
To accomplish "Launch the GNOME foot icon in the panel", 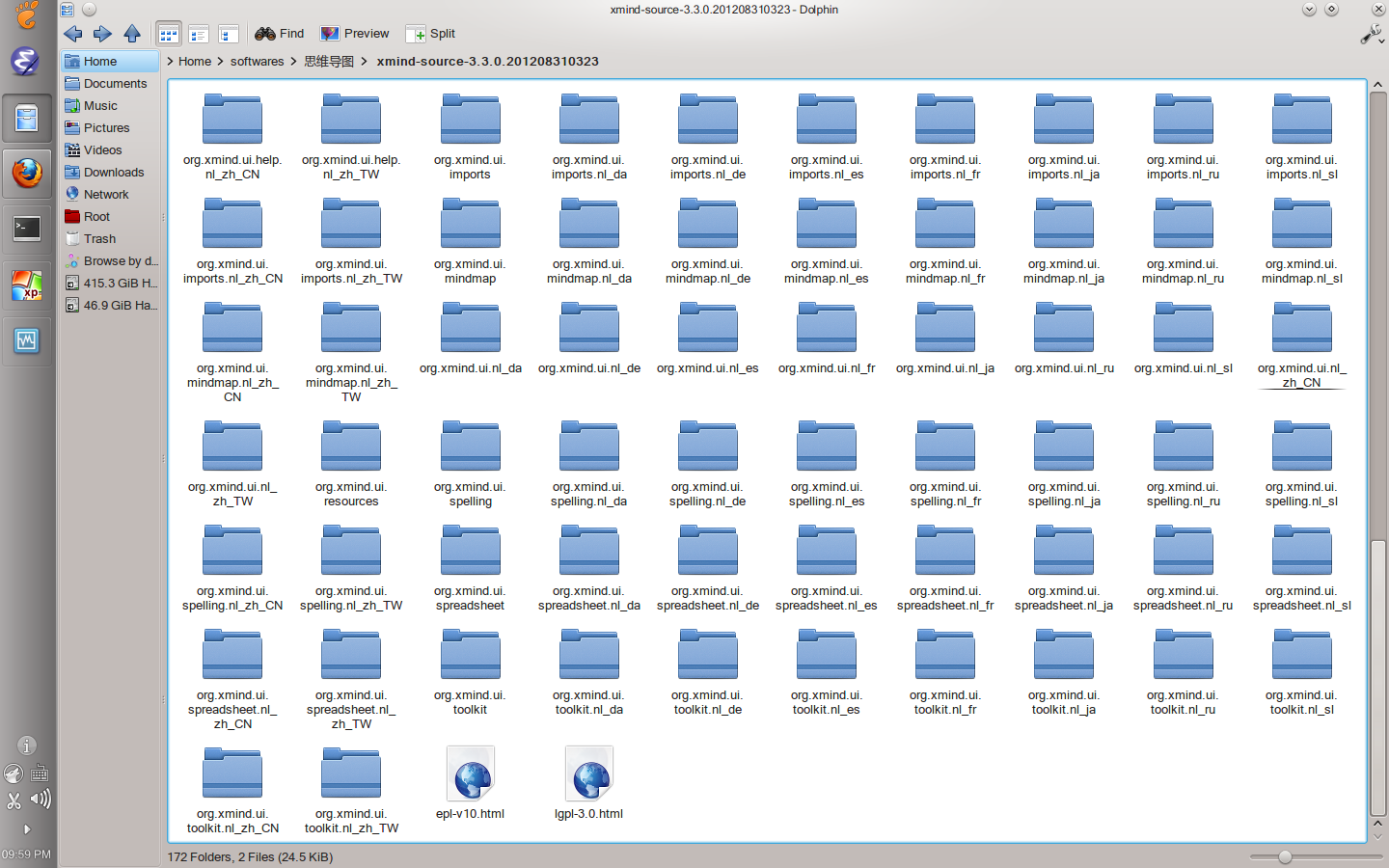I will [x=27, y=15].
